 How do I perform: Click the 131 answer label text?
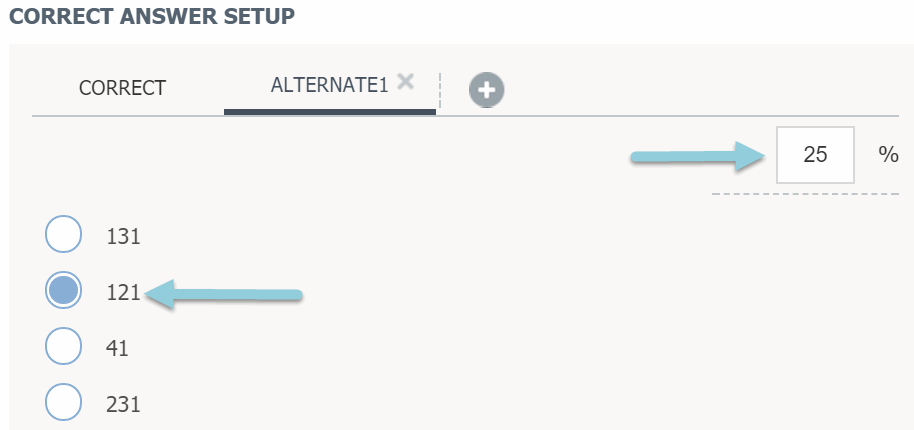coord(125,237)
